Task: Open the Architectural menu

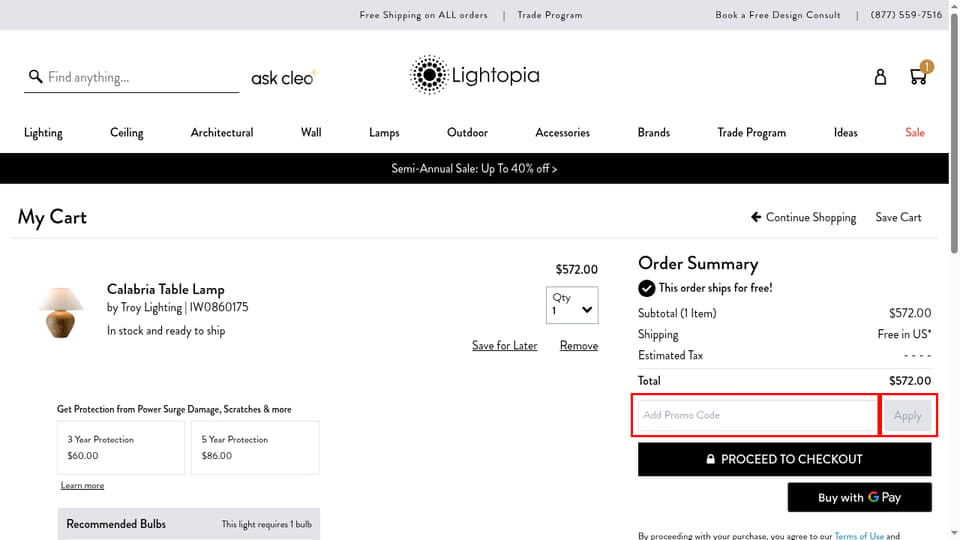Action: (222, 133)
